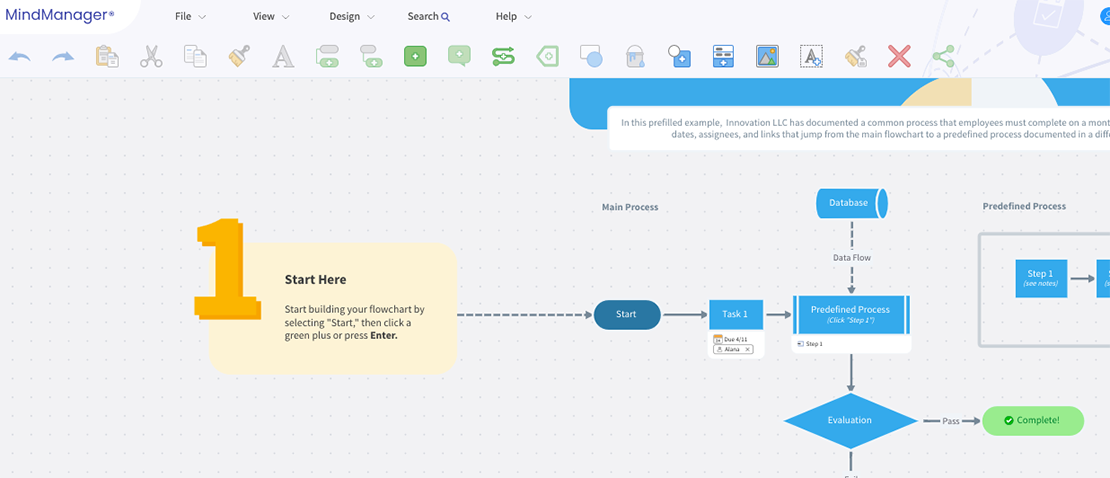Select the Predefined Process node

pyautogui.click(x=850, y=314)
